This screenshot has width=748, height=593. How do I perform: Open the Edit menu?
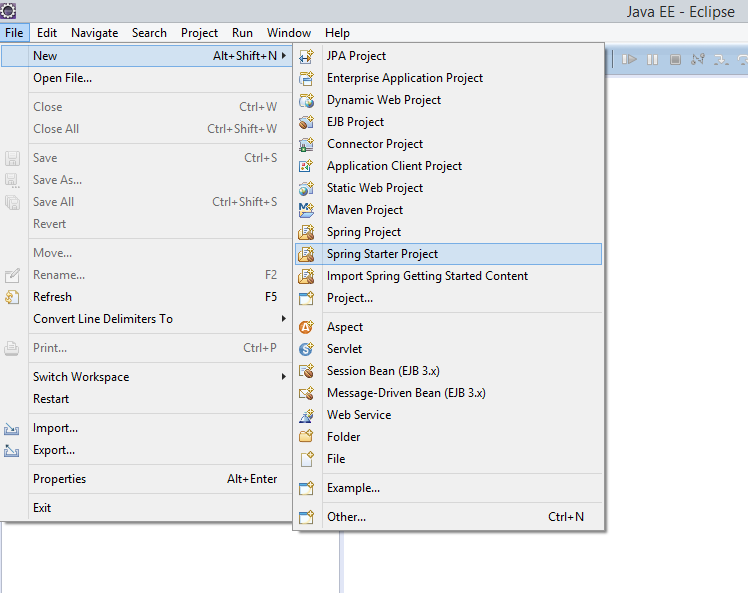pyautogui.click(x=47, y=33)
